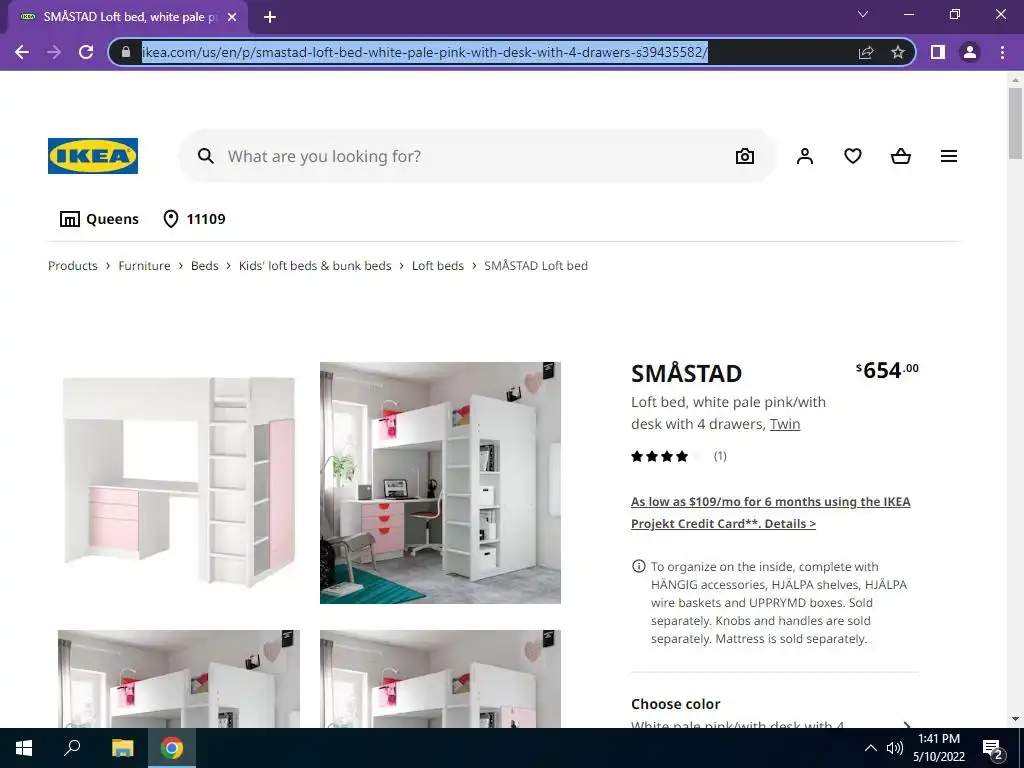Open the shopping bag icon
Image resolution: width=1024 pixels, height=768 pixels.
(x=901, y=156)
